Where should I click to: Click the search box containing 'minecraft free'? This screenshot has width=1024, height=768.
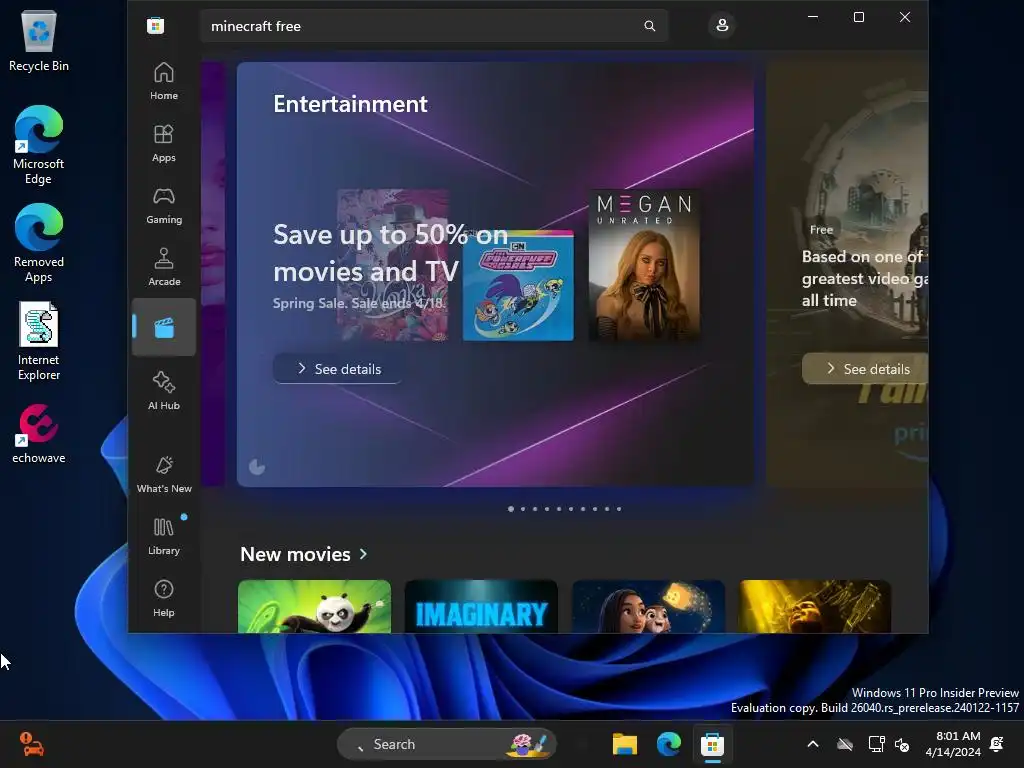[x=434, y=26]
